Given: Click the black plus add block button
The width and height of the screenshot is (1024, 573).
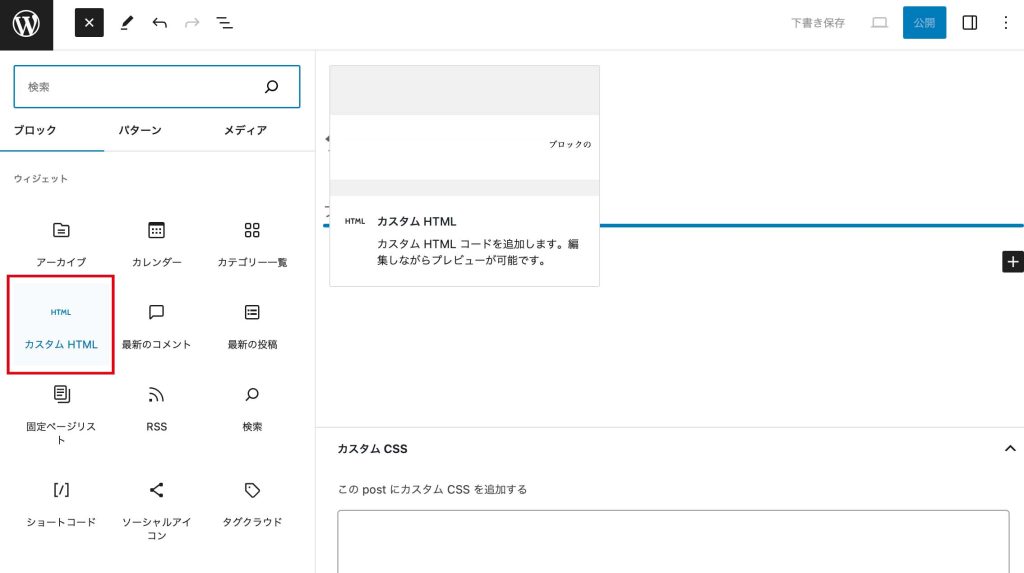Looking at the screenshot, I should [x=1013, y=262].
